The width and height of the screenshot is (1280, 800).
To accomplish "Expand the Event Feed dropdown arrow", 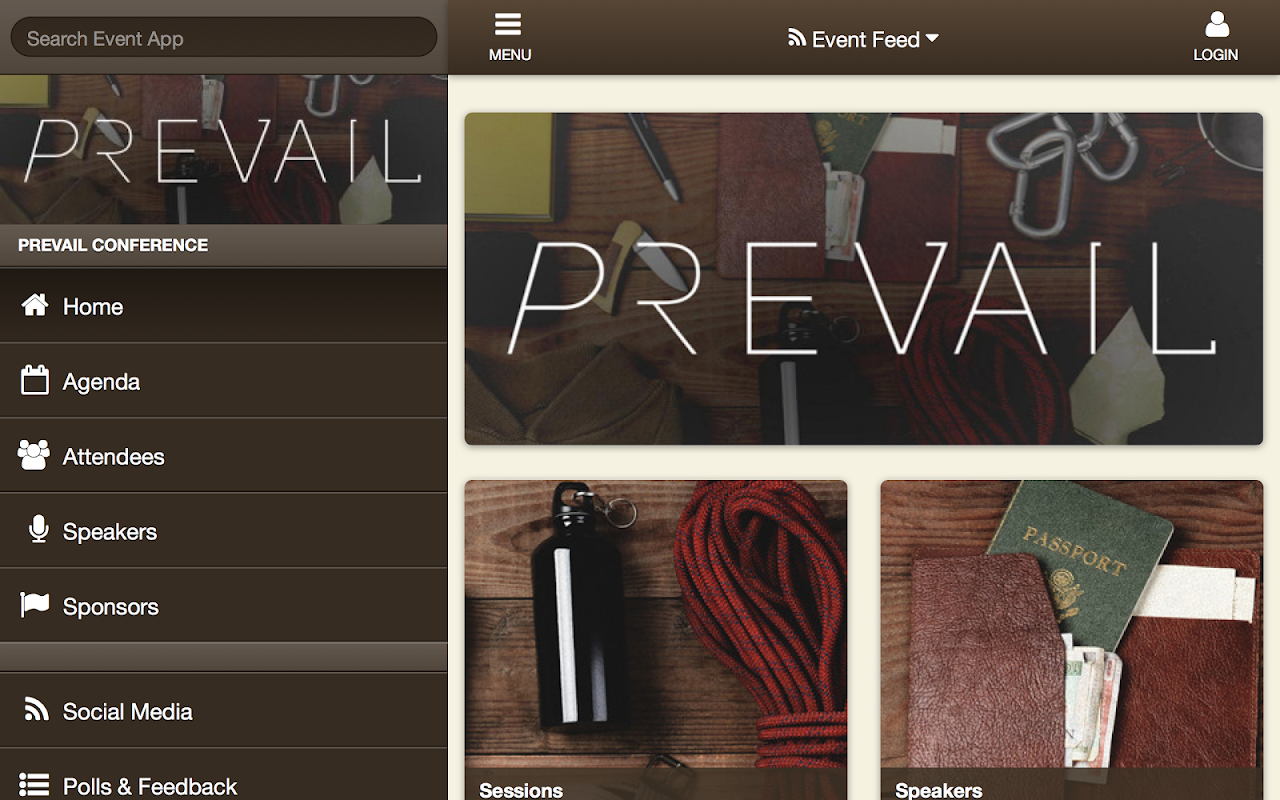I will click(x=932, y=38).
